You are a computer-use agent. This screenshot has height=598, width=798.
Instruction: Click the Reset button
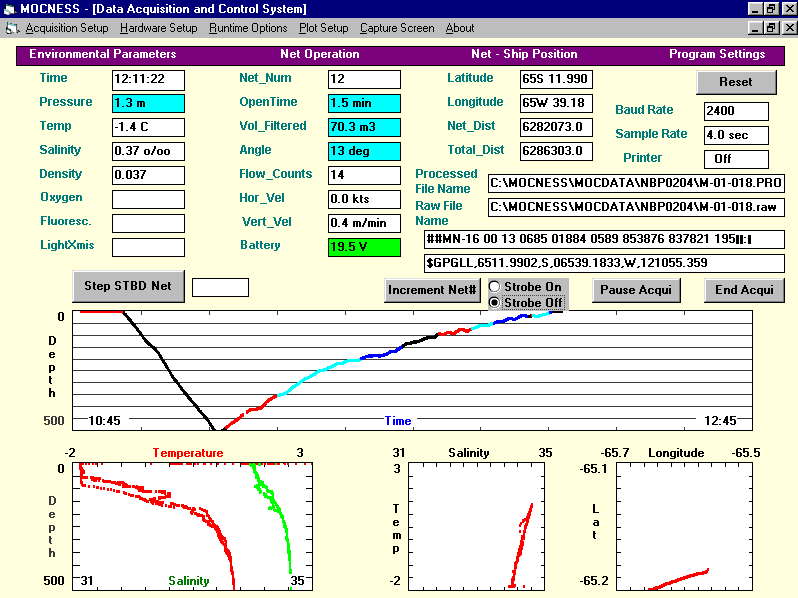point(736,82)
